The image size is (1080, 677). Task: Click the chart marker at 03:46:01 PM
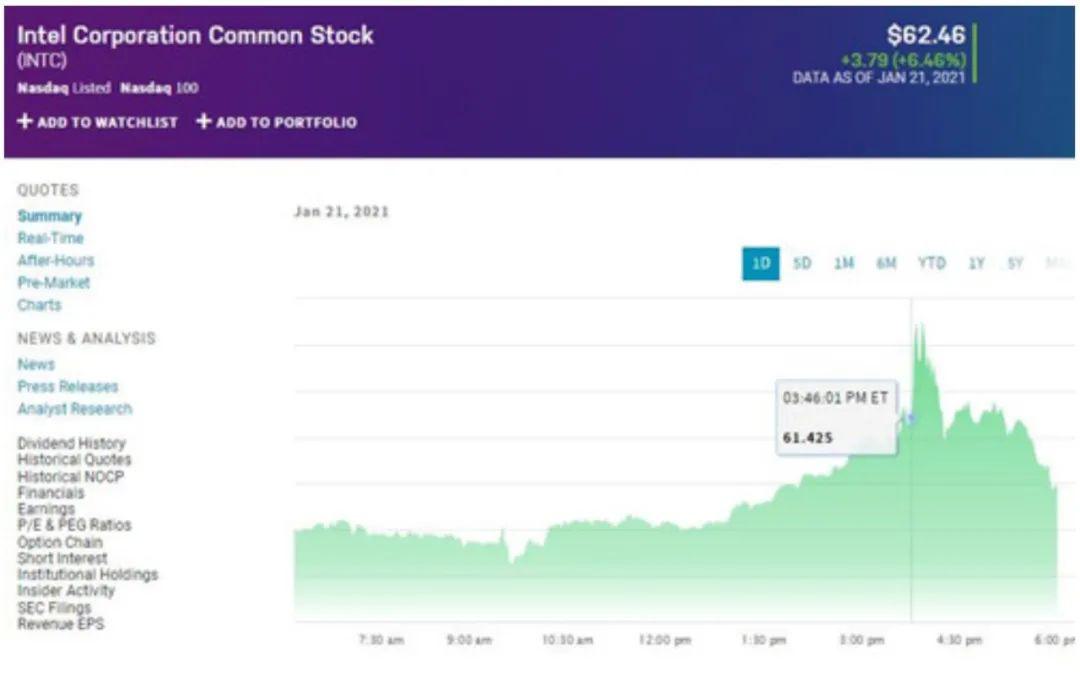pyautogui.click(x=910, y=418)
